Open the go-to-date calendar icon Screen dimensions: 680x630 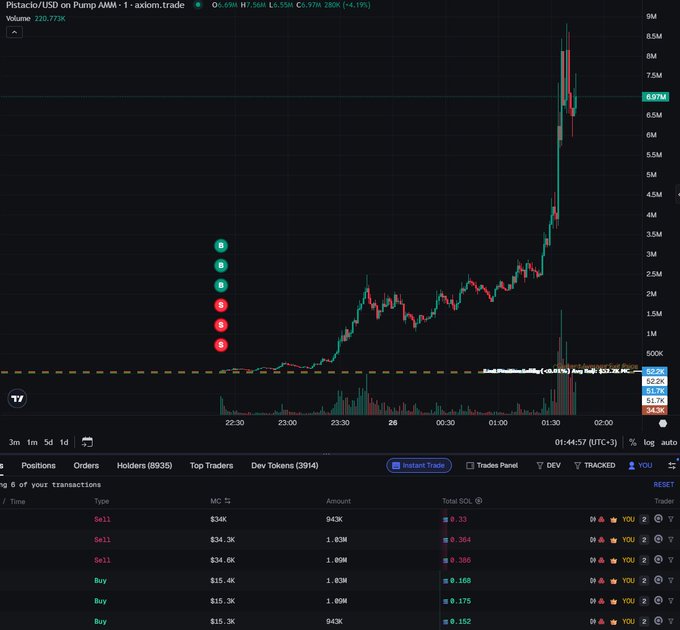[87, 442]
